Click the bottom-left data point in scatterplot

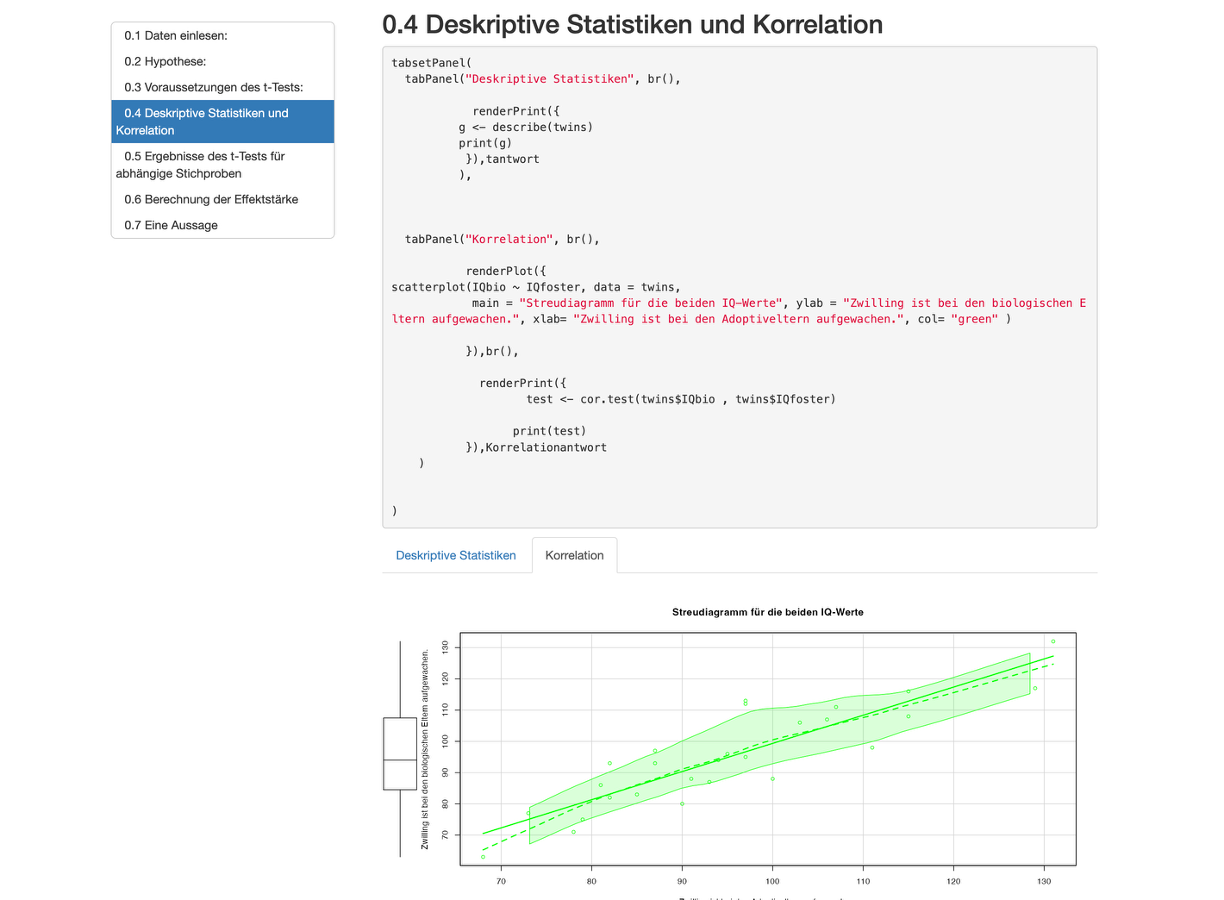pos(483,857)
